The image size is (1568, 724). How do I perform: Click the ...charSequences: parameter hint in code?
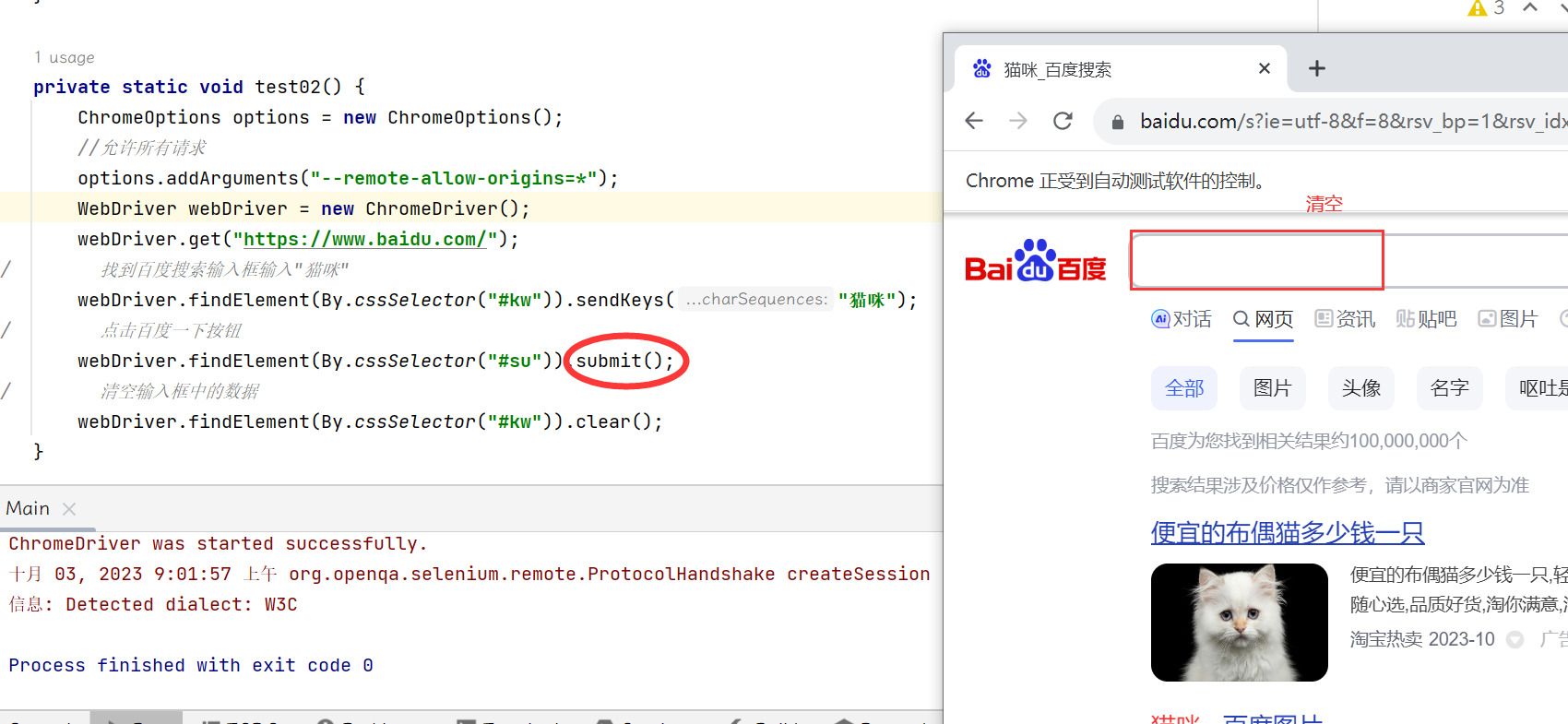point(756,299)
